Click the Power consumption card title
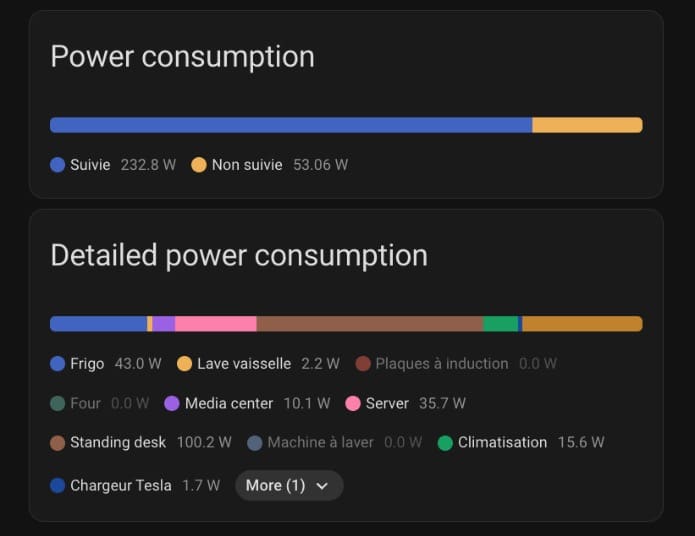 182,57
